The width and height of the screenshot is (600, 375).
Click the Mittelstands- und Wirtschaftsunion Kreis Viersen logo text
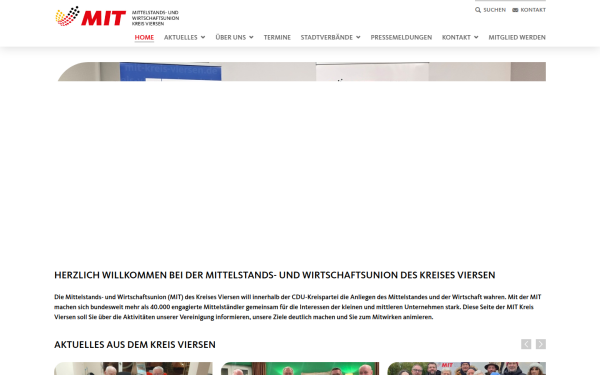point(155,18)
